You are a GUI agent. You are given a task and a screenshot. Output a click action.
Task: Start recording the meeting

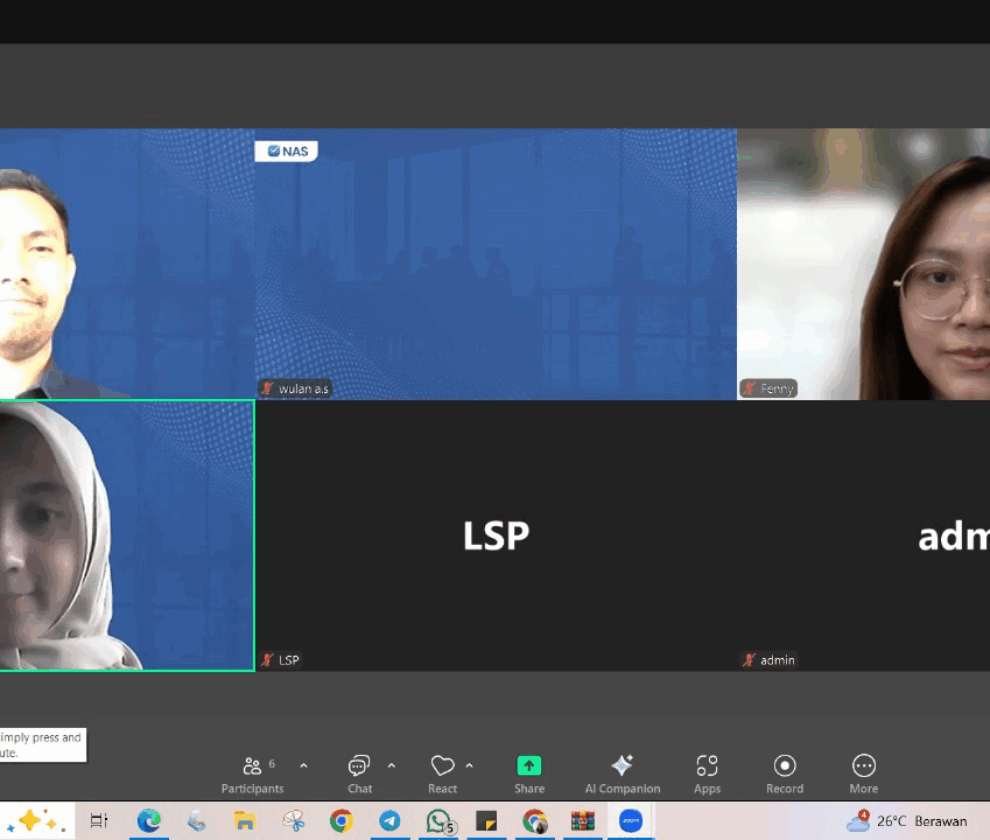(784, 773)
